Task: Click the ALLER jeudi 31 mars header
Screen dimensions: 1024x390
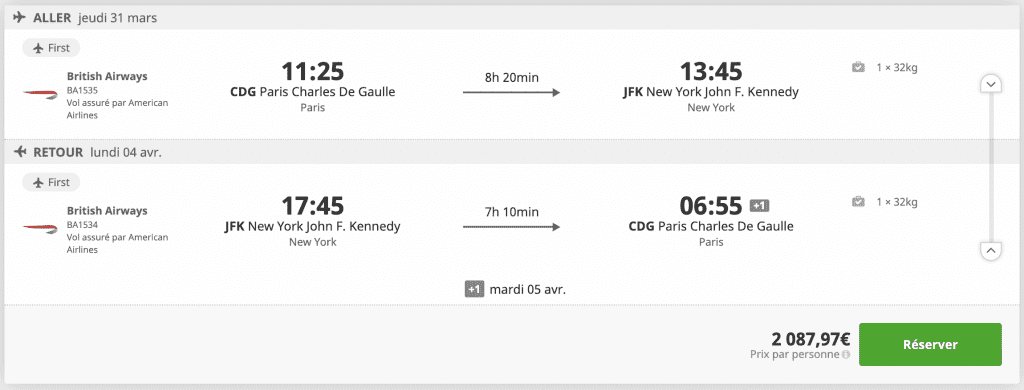Action: [85, 18]
